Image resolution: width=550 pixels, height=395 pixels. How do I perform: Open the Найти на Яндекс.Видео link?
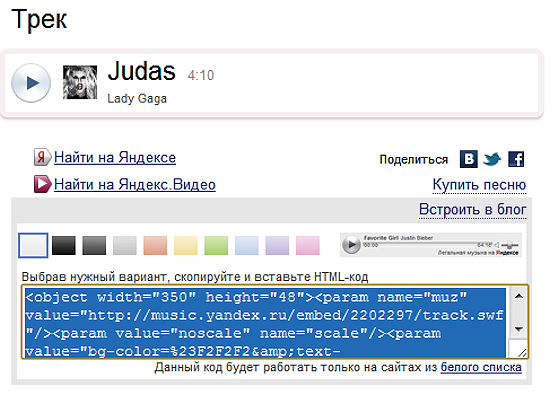[x=135, y=184]
